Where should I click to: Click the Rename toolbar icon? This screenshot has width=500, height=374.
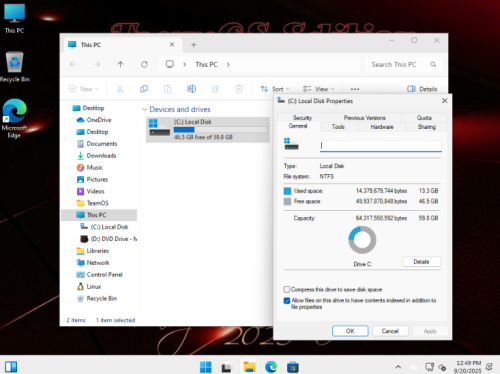coord(191,89)
